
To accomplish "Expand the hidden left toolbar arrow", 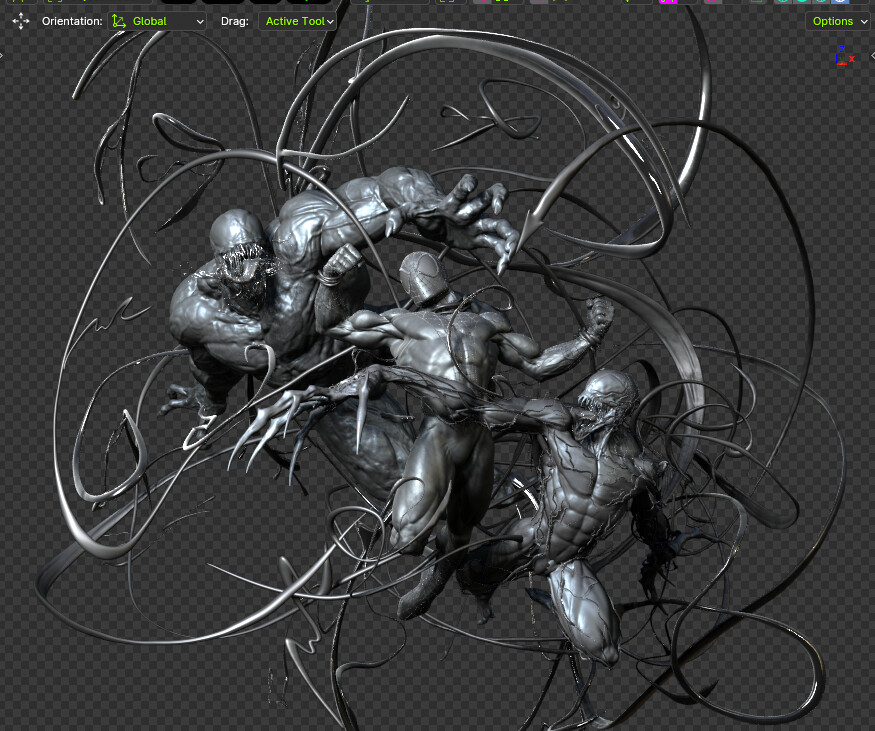I will point(2,55).
